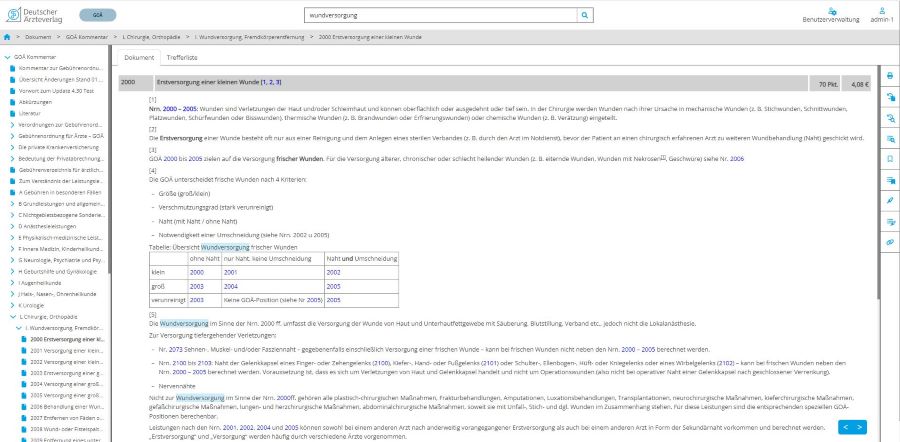Click the print icon in right toolbar

pyautogui.click(x=890, y=76)
